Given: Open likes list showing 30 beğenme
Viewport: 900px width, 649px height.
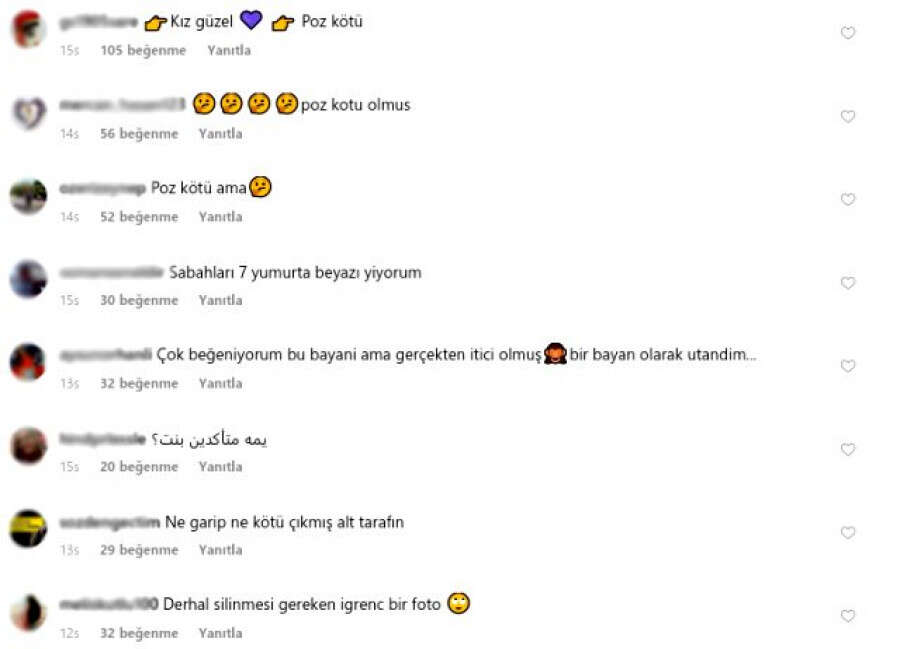Looking at the screenshot, I should click(139, 300).
